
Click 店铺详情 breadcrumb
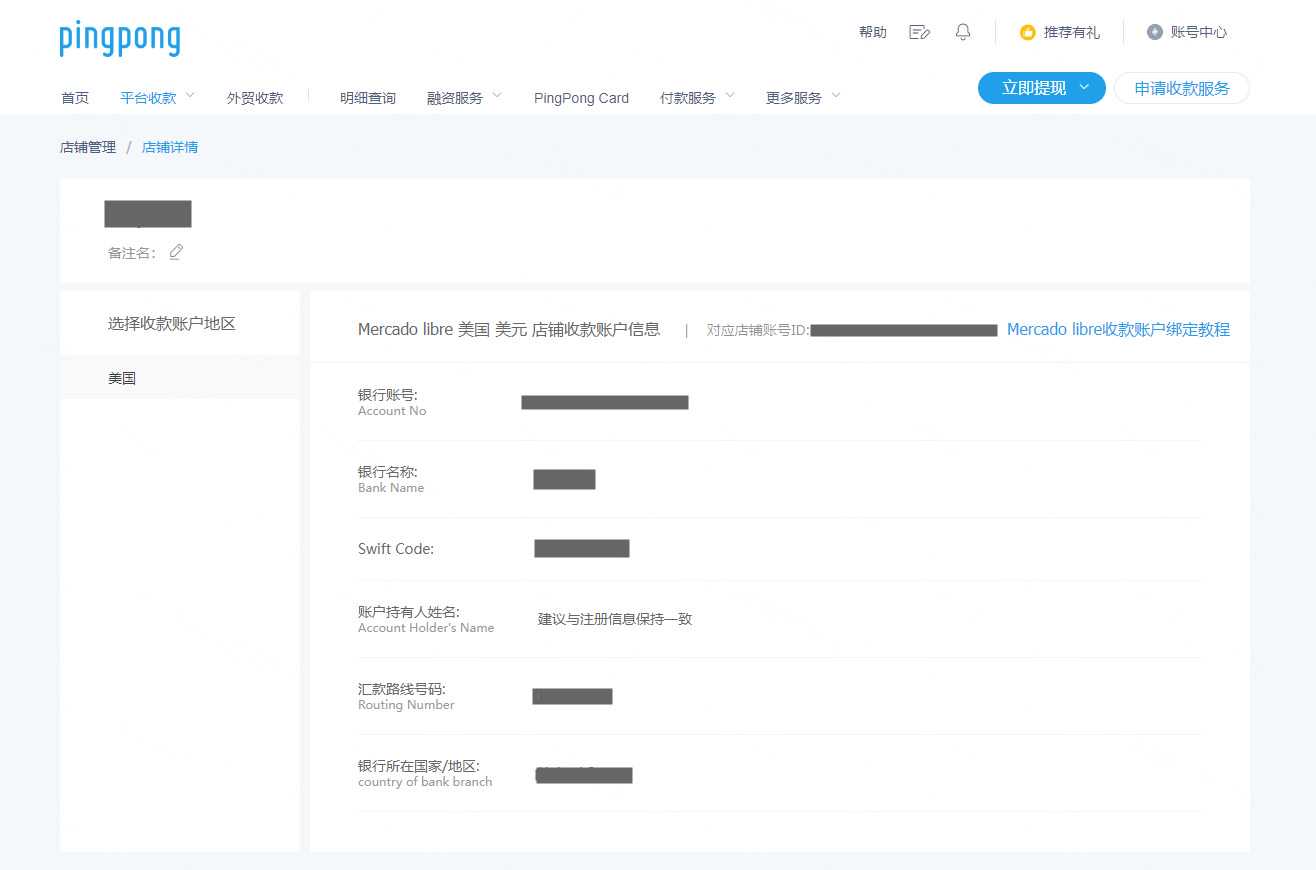170,147
